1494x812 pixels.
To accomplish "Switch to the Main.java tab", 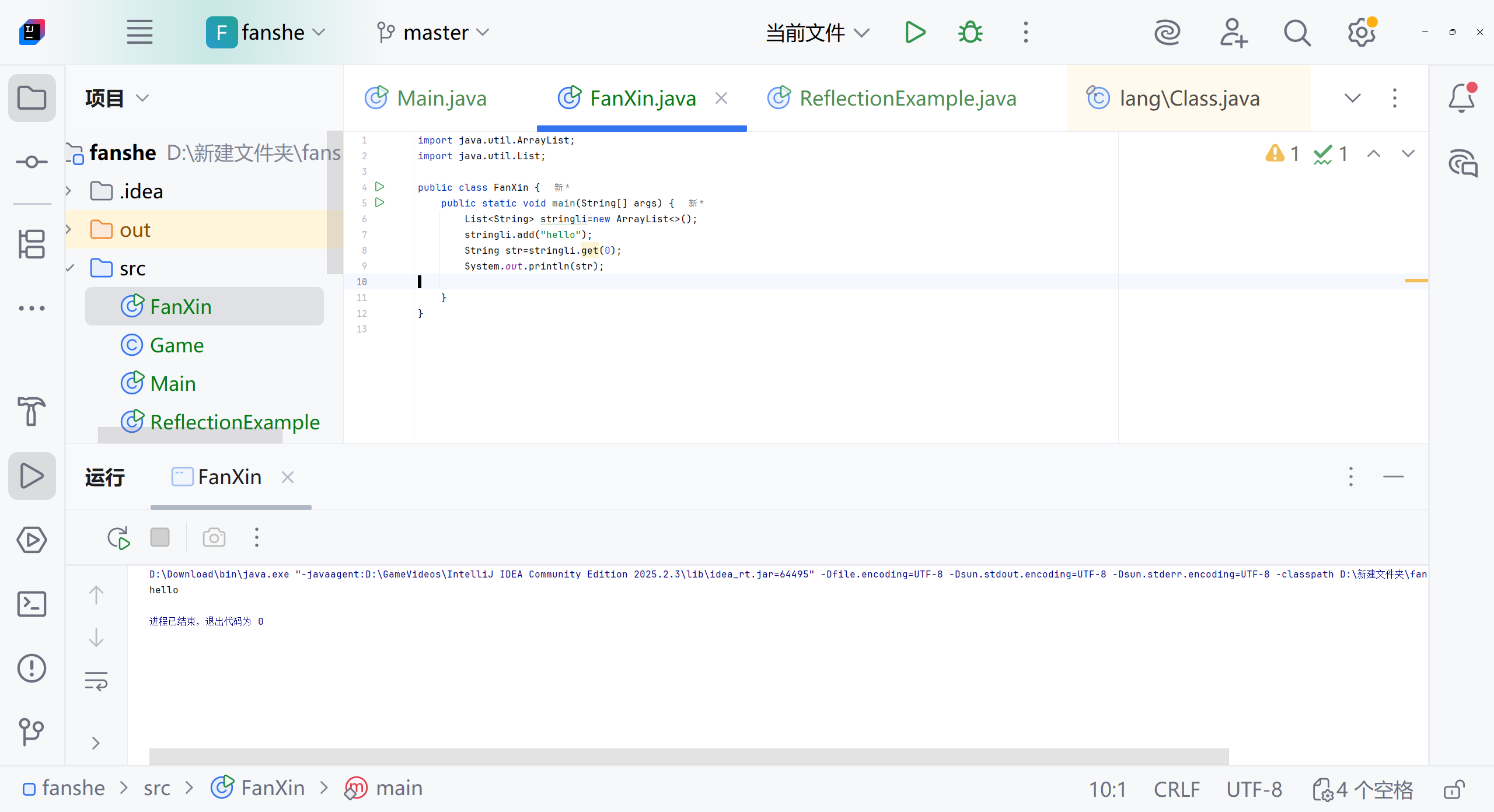I will (441, 98).
